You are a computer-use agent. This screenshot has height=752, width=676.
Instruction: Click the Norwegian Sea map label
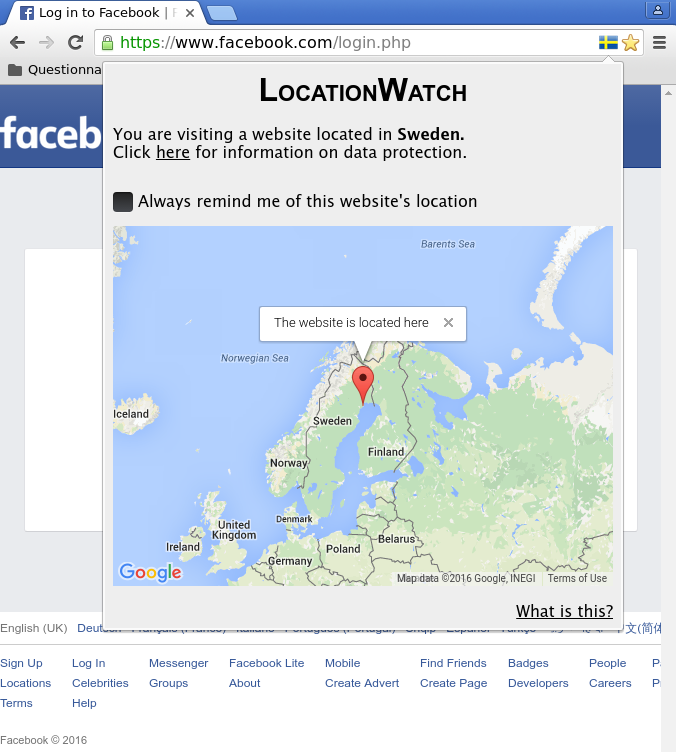[255, 358]
